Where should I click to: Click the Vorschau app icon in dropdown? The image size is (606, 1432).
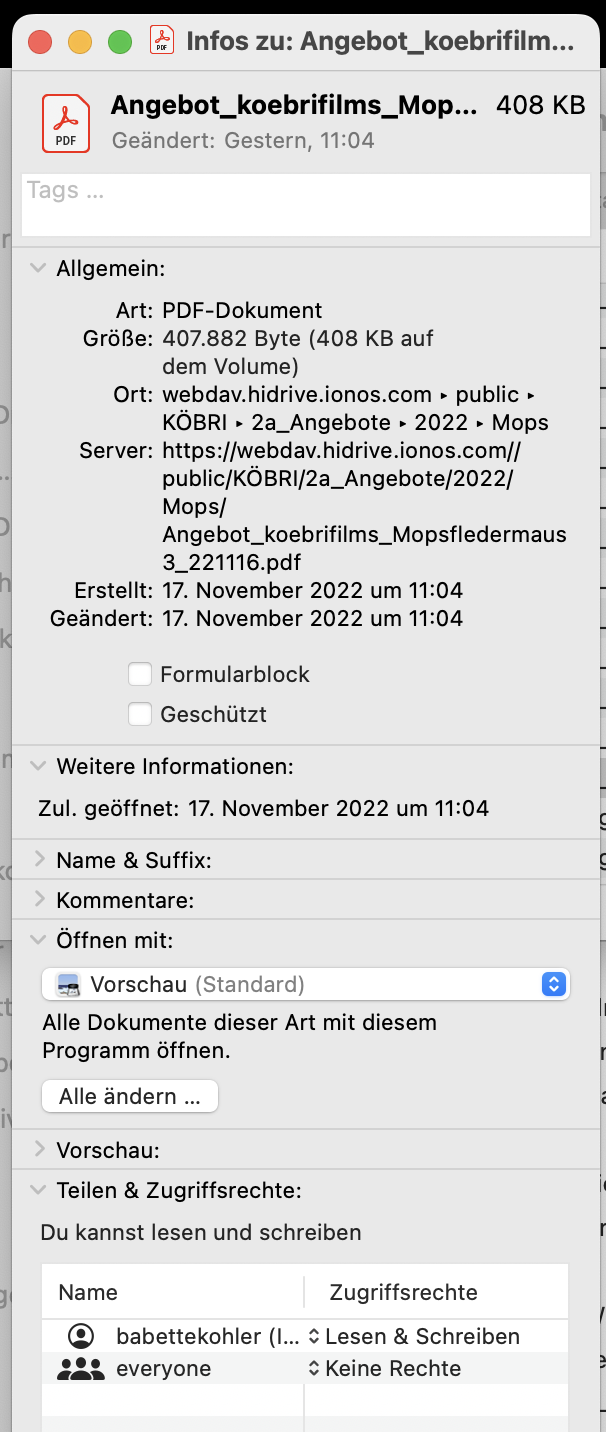point(69,985)
